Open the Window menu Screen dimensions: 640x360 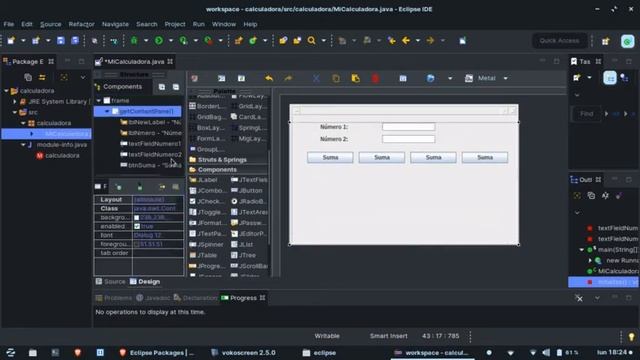(224, 24)
